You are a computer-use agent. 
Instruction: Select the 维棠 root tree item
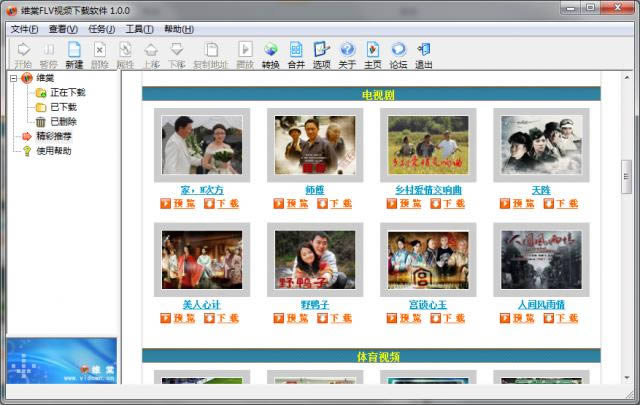click(x=45, y=78)
